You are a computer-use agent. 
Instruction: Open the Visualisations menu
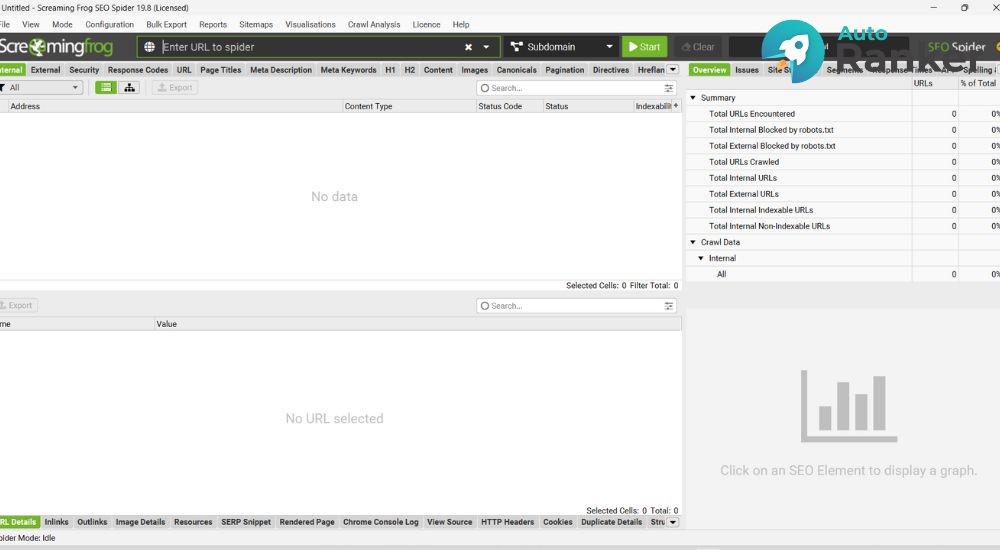tap(310, 24)
